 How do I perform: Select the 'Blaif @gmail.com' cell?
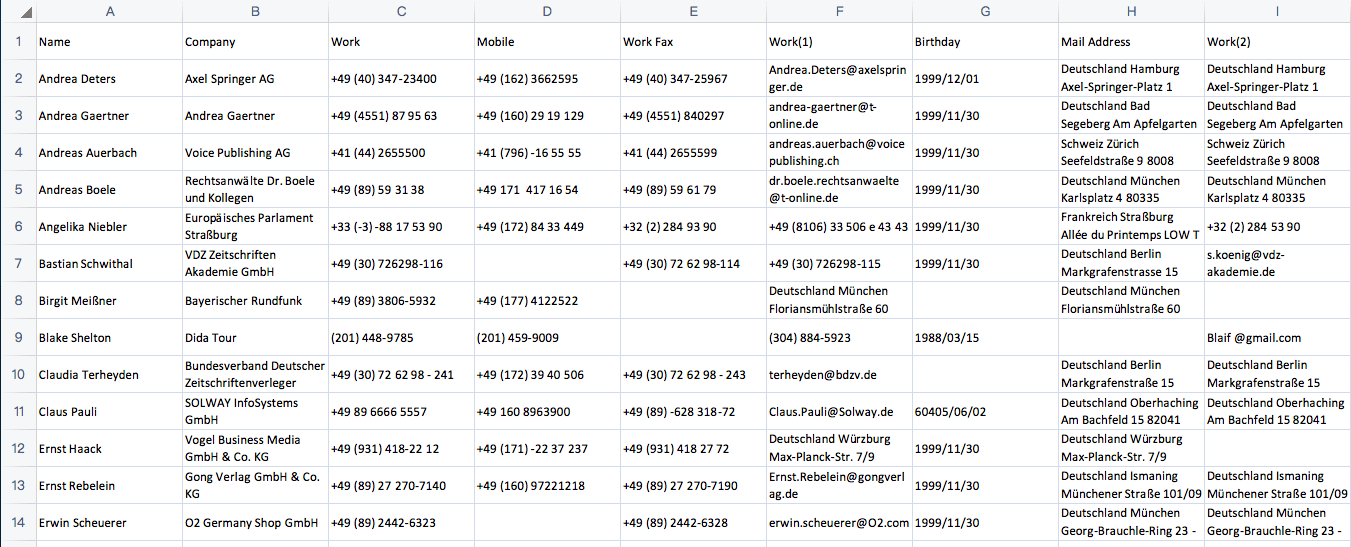(1277, 338)
